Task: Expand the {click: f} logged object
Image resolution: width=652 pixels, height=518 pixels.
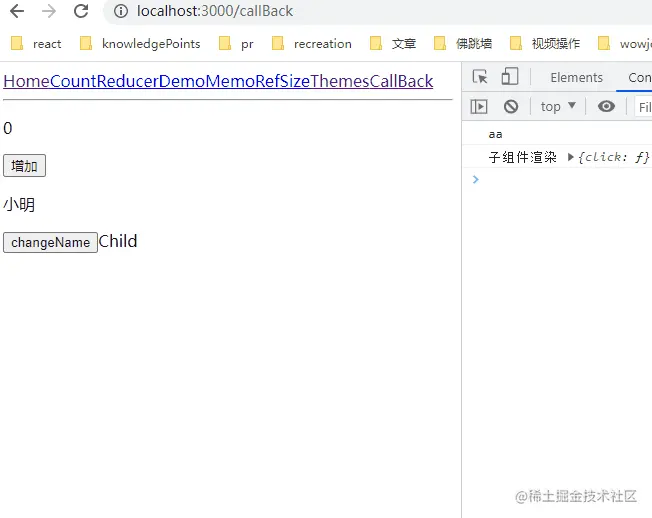Action: pyautogui.click(x=571, y=157)
